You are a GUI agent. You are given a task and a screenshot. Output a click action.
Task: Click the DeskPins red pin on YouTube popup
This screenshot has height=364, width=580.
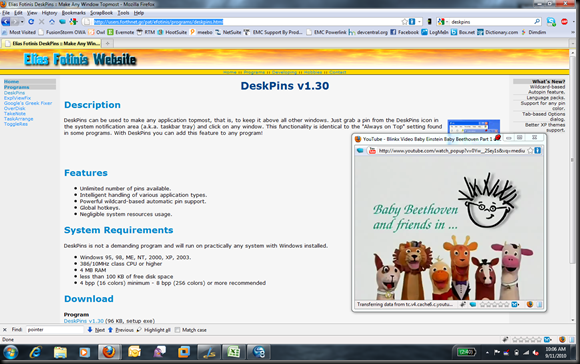click(x=498, y=138)
